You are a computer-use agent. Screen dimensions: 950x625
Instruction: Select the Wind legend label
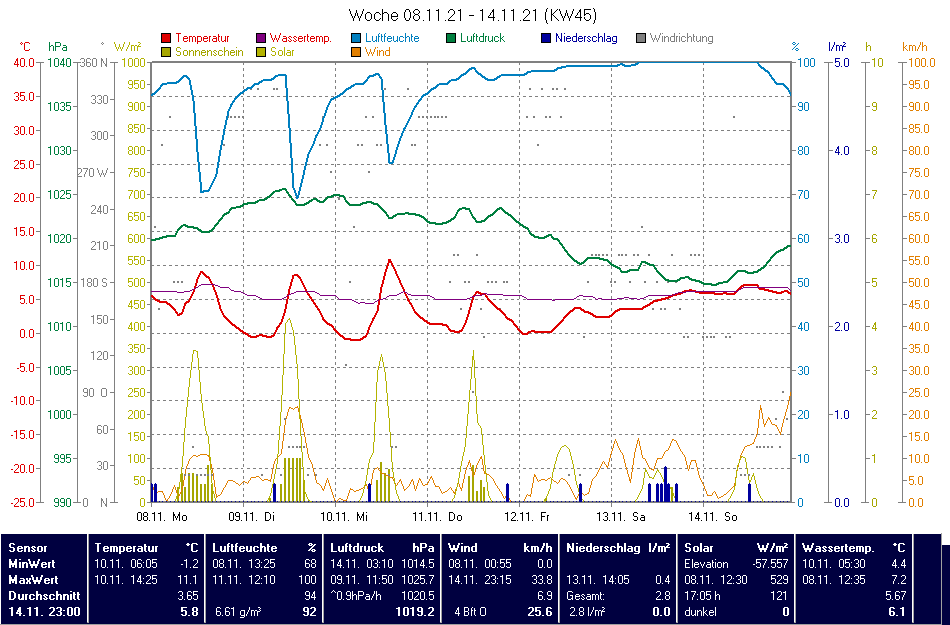pyautogui.click(x=377, y=52)
